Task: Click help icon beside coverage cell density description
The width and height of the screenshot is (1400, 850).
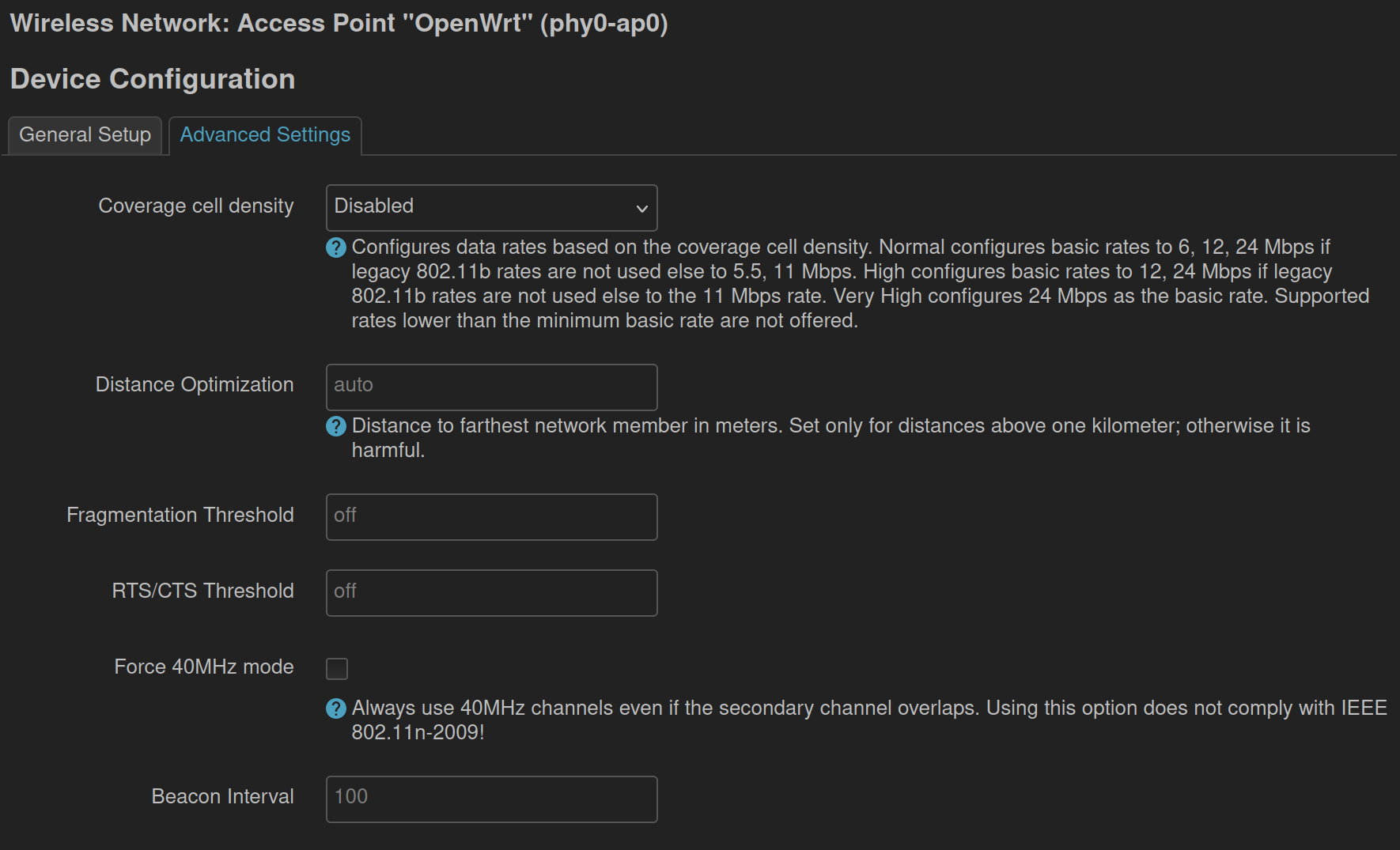Action: [336, 247]
